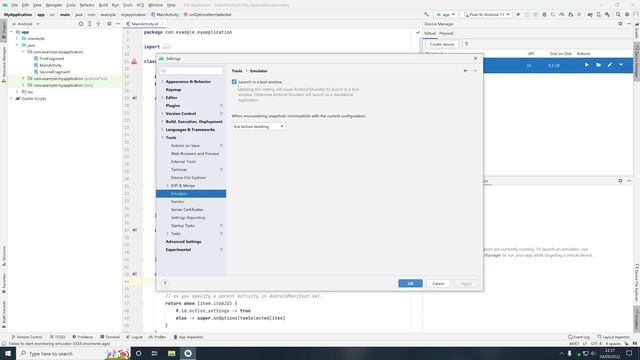The width and height of the screenshot is (640, 360).
Task: Expand the Editor settings group
Action: (x=162, y=98)
